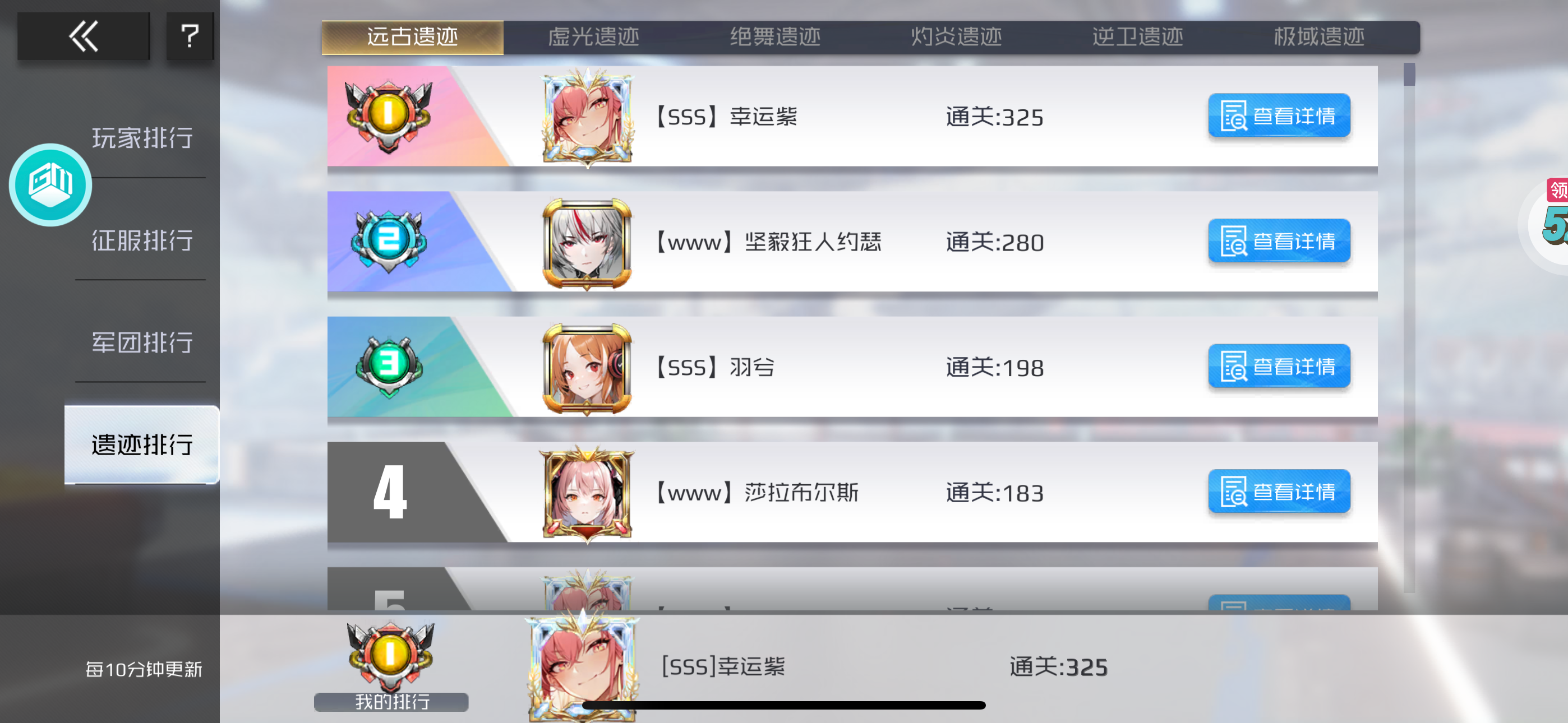Tap the 我的排行 label at bottom
This screenshot has width=1568, height=723.
pos(391,702)
